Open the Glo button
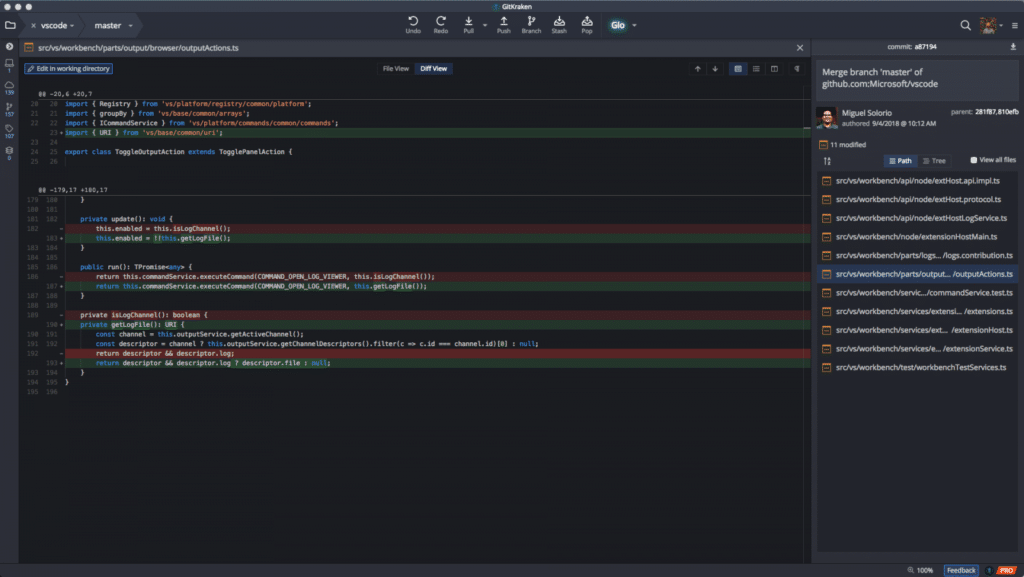The height and width of the screenshot is (577, 1024). pos(618,25)
